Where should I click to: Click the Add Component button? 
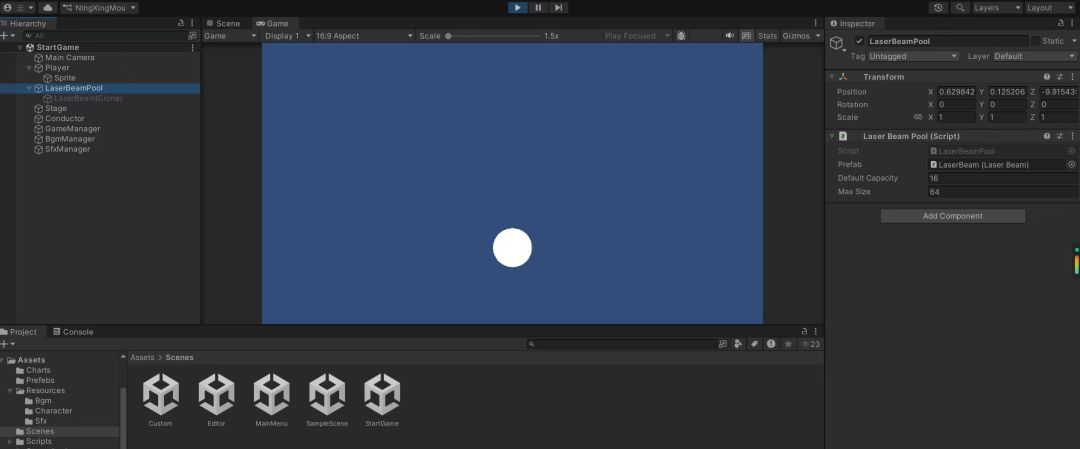[953, 216]
